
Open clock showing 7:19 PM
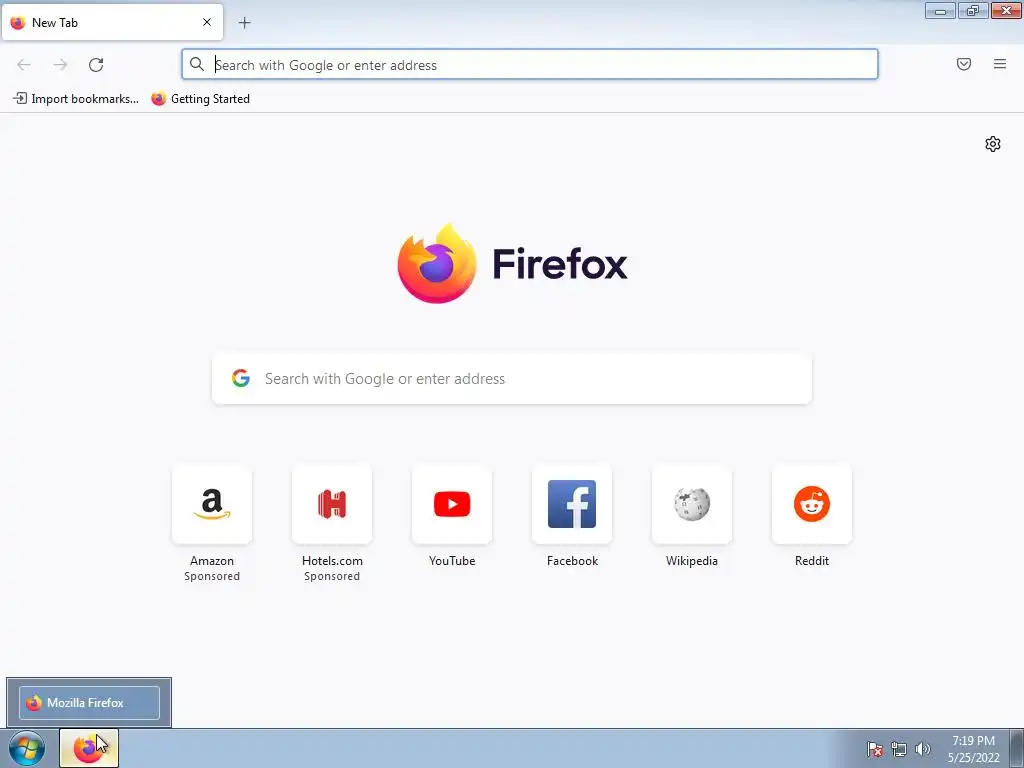pyautogui.click(x=974, y=748)
